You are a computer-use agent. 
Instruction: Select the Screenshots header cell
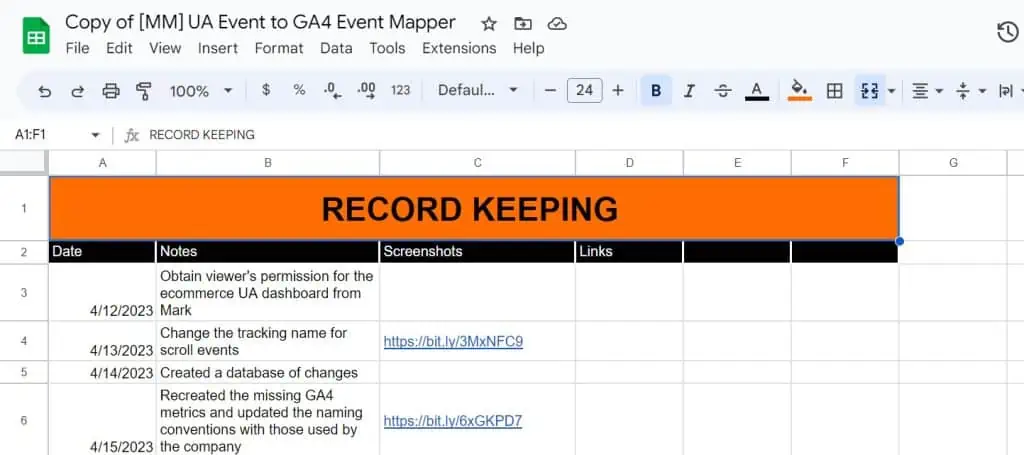click(477, 251)
